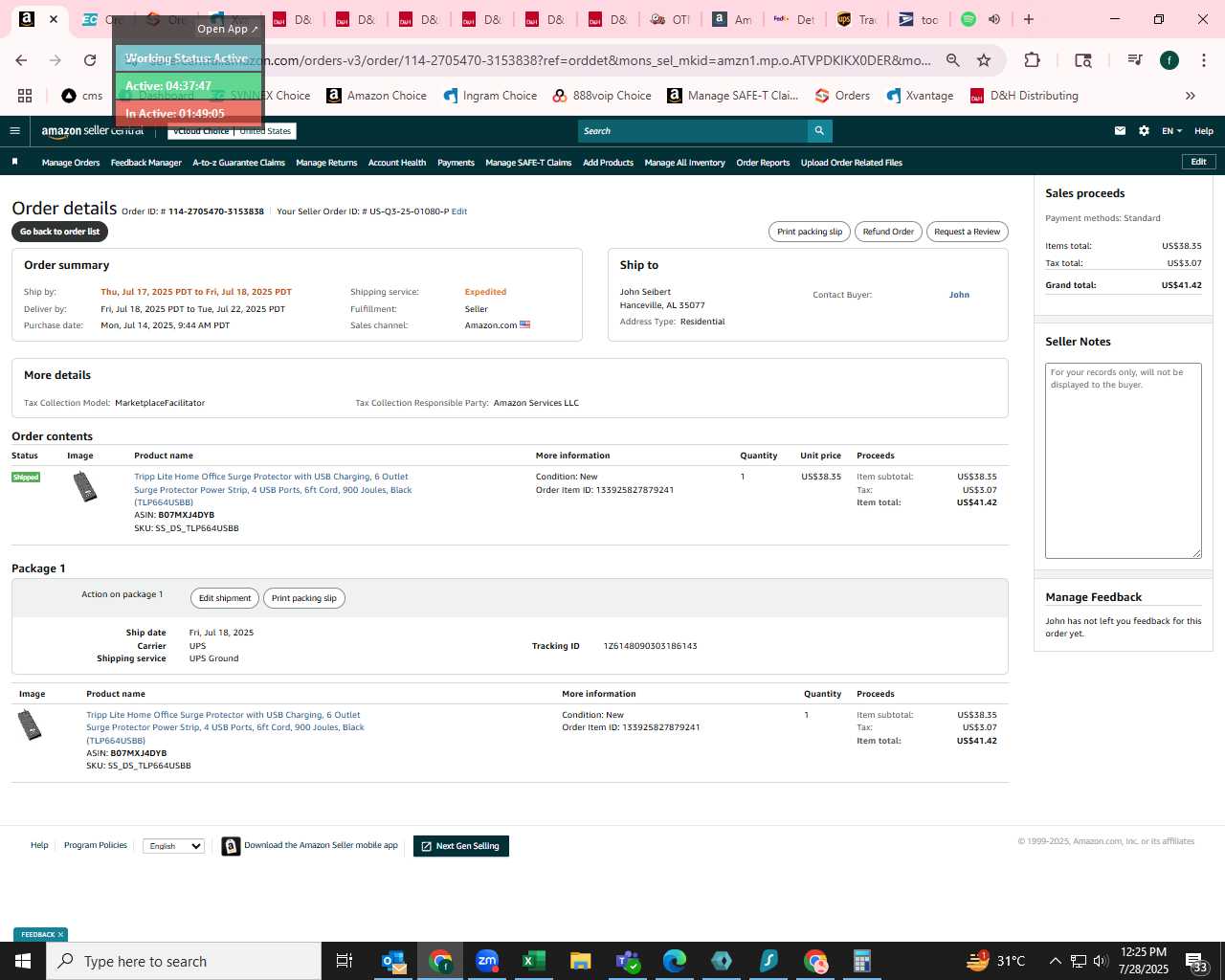This screenshot has height=980, width=1225.
Task: Click the Help link in footer
Action: coord(39,845)
